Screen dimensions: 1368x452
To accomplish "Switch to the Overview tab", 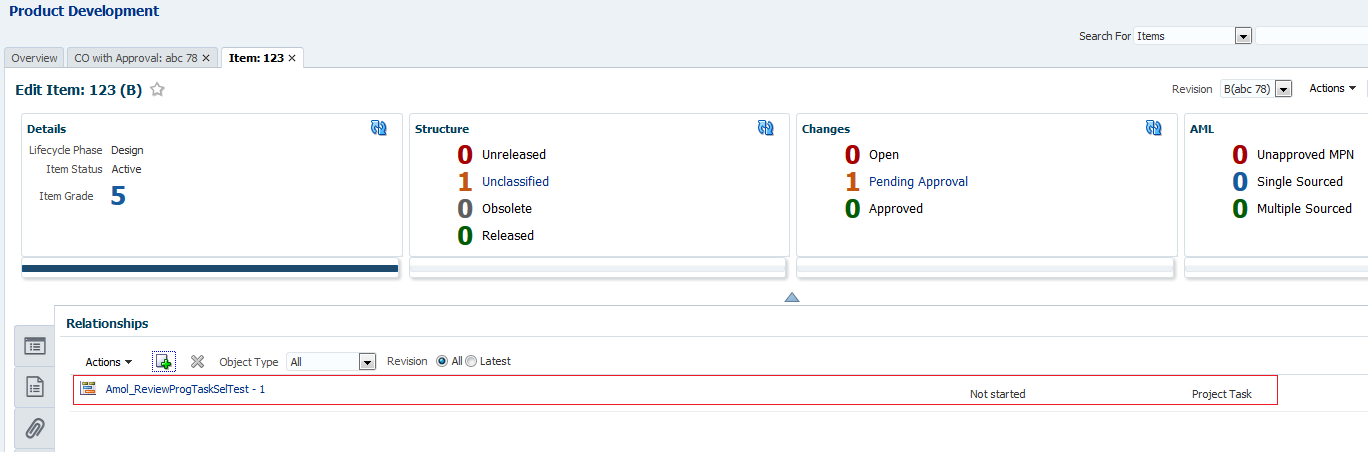I will 34,58.
